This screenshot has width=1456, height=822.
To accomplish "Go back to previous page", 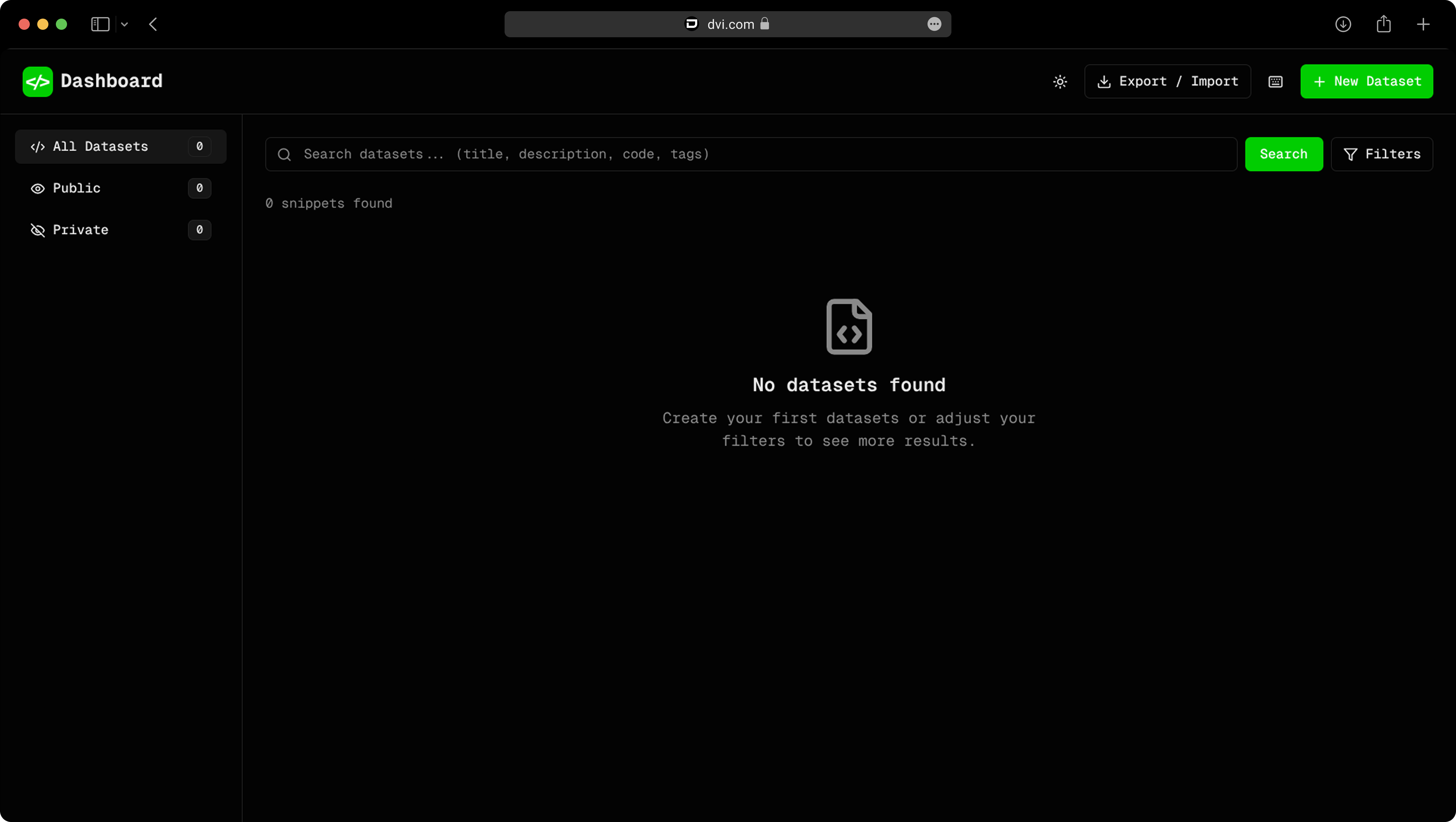I will pyautogui.click(x=153, y=24).
